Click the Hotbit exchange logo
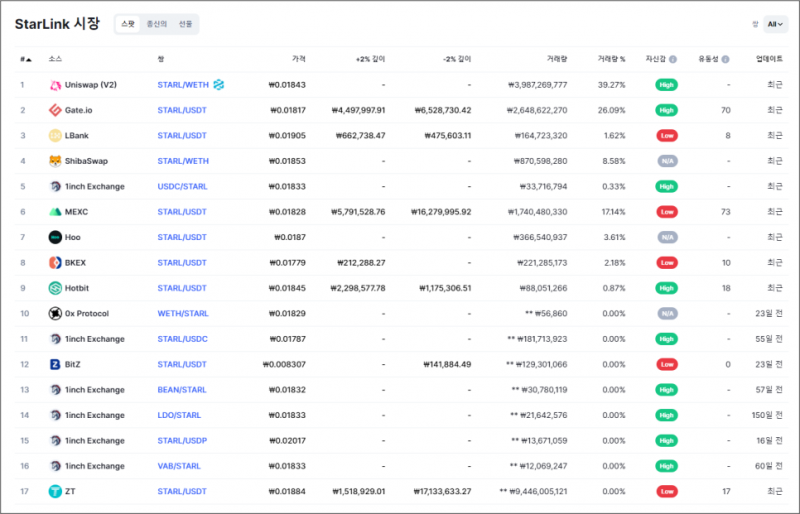This screenshot has height=514, width=800. [55, 288]
